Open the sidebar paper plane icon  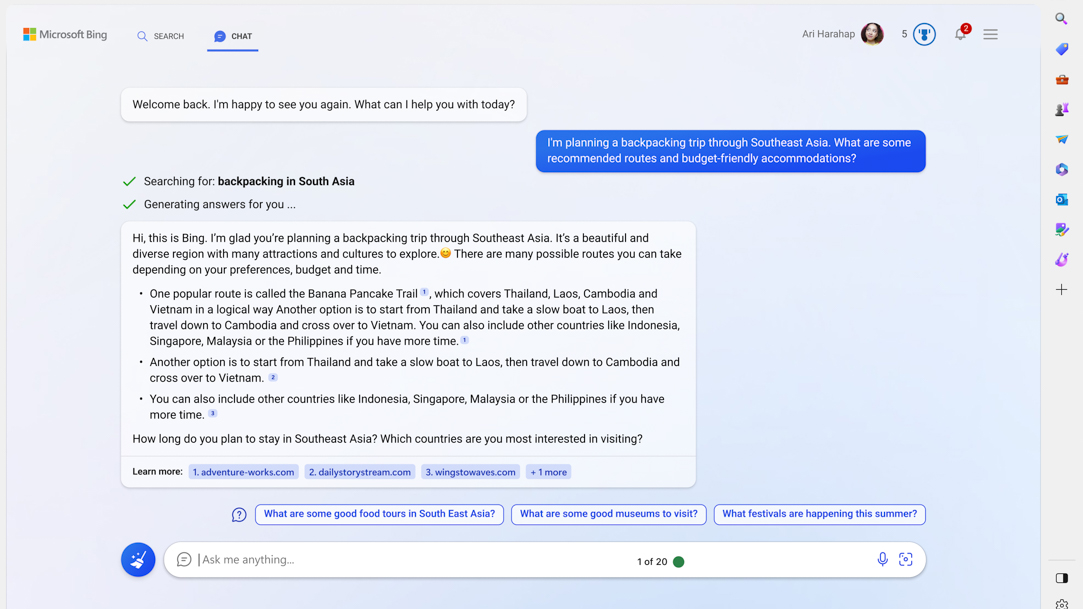click(x=1062, y=139)
